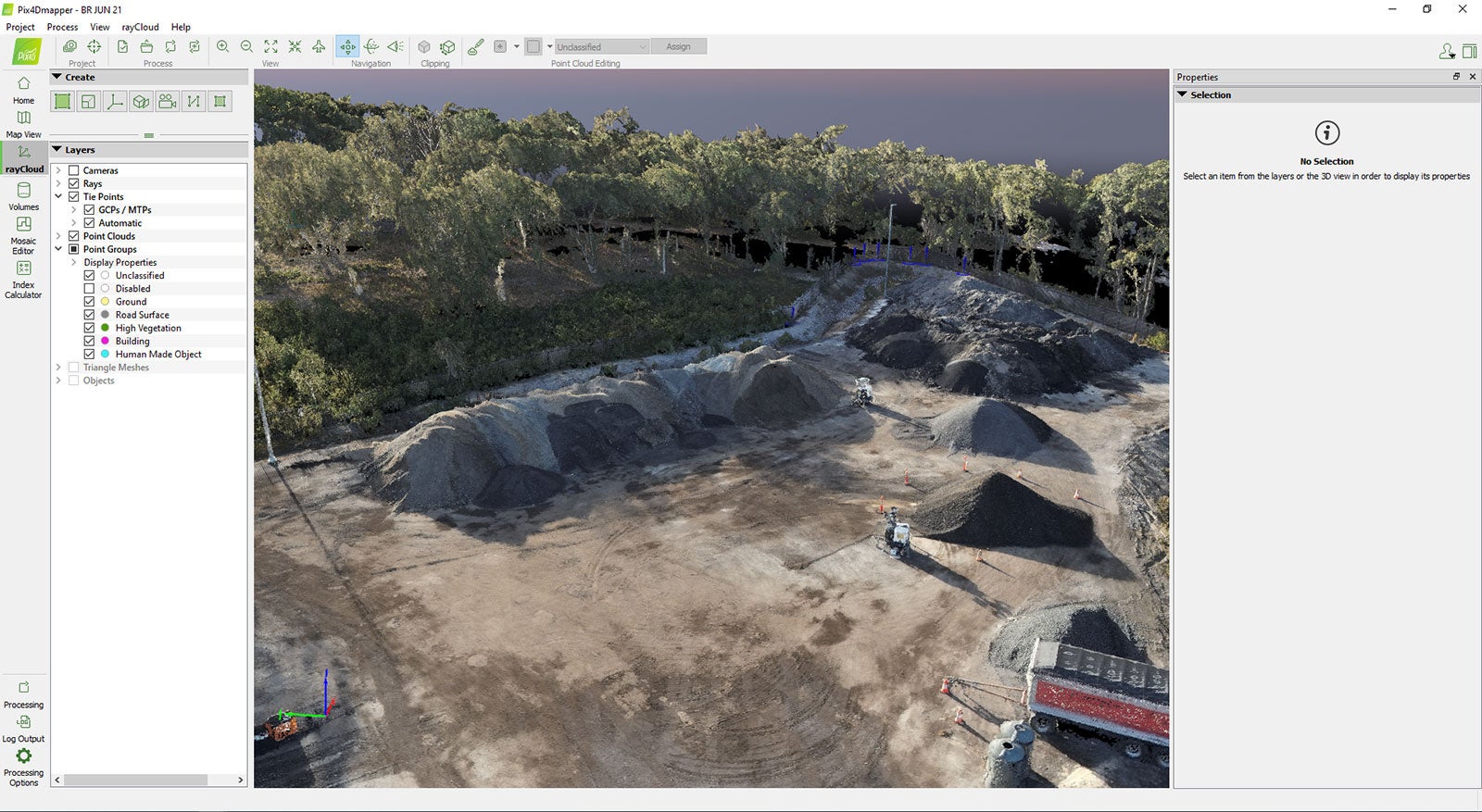Open the rayCloud menu
Screen dimensions: 1482x812
coord(140,27)
